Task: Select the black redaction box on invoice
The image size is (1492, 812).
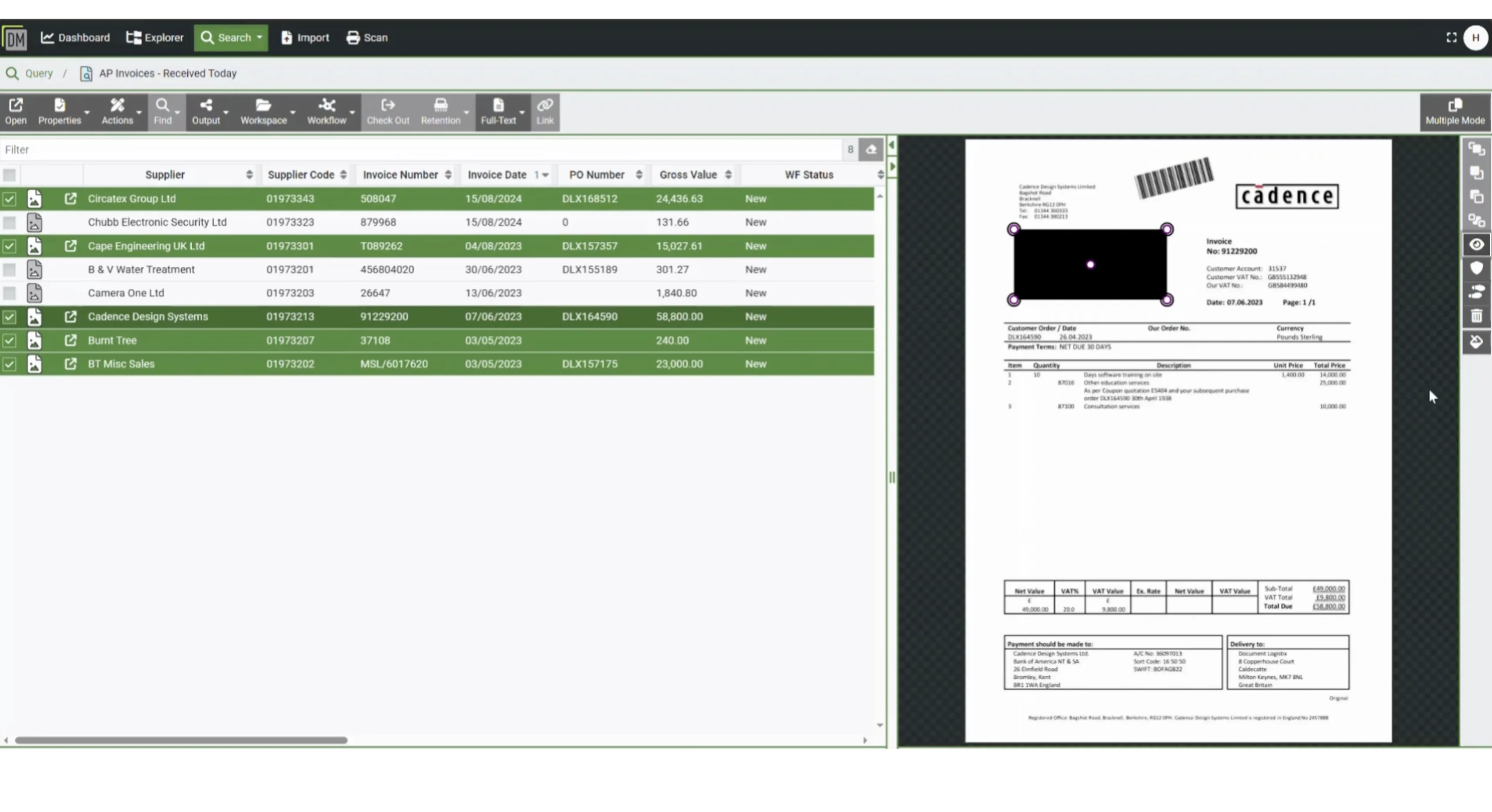Action: point(1090,265)
